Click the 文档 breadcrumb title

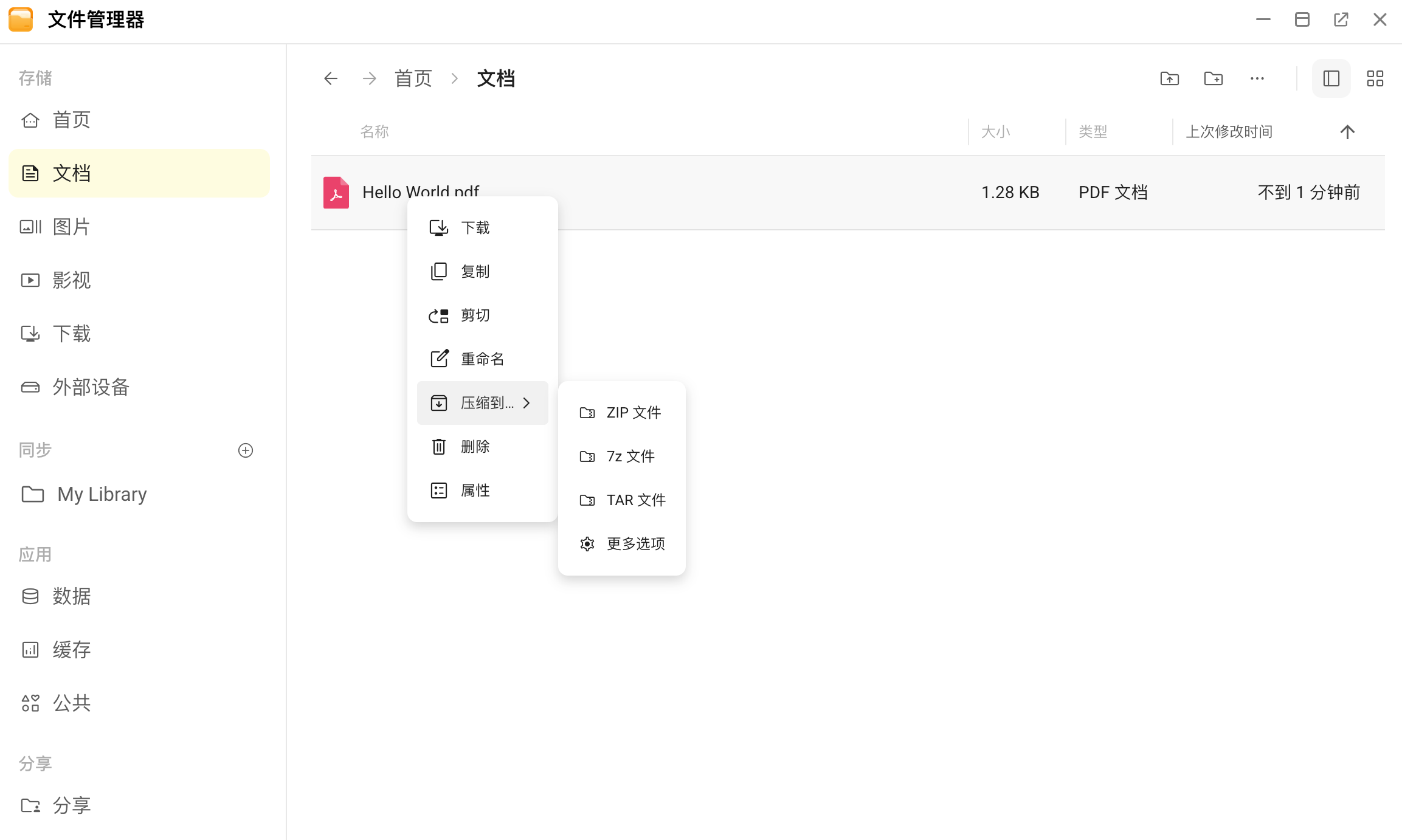[x=496, y=78]
